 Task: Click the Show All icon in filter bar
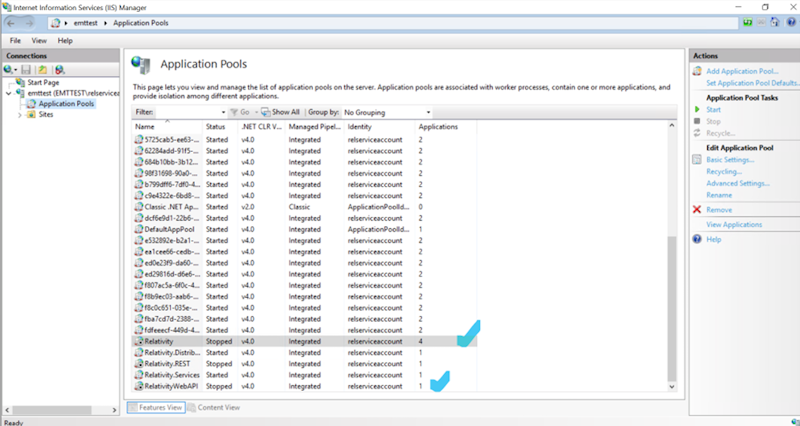coord(266,112)
